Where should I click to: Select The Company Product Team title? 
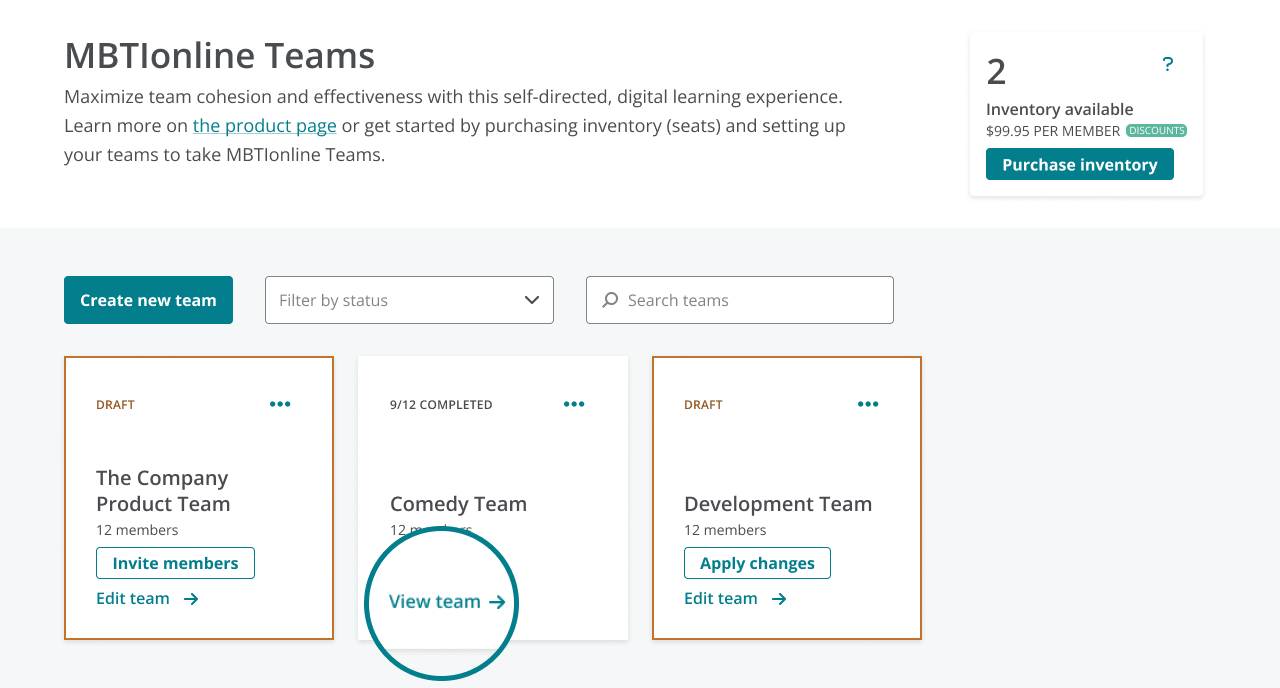pyautogui.click(x=163, y=491)
